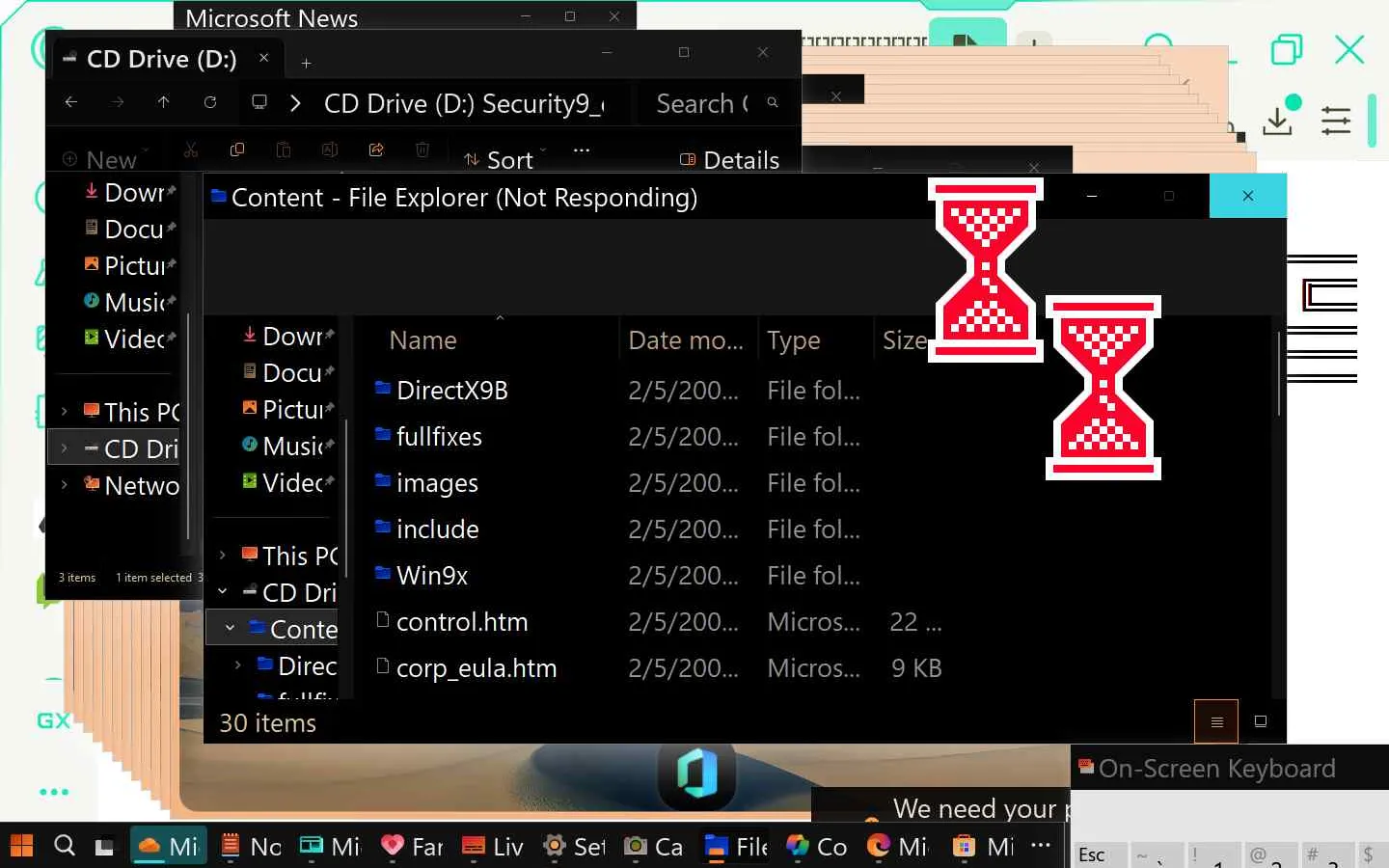Select the corp_eula.htm file
This screenshot has width=1389, height=868.
(658, 668)
